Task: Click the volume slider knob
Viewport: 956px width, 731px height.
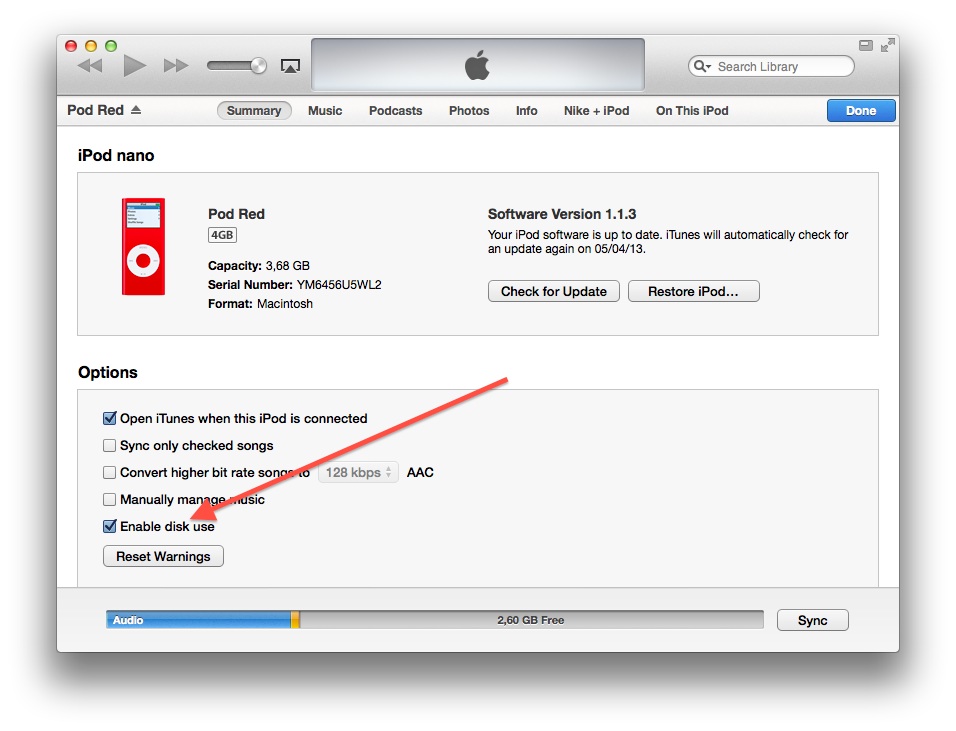Action: tap(259, 65)
